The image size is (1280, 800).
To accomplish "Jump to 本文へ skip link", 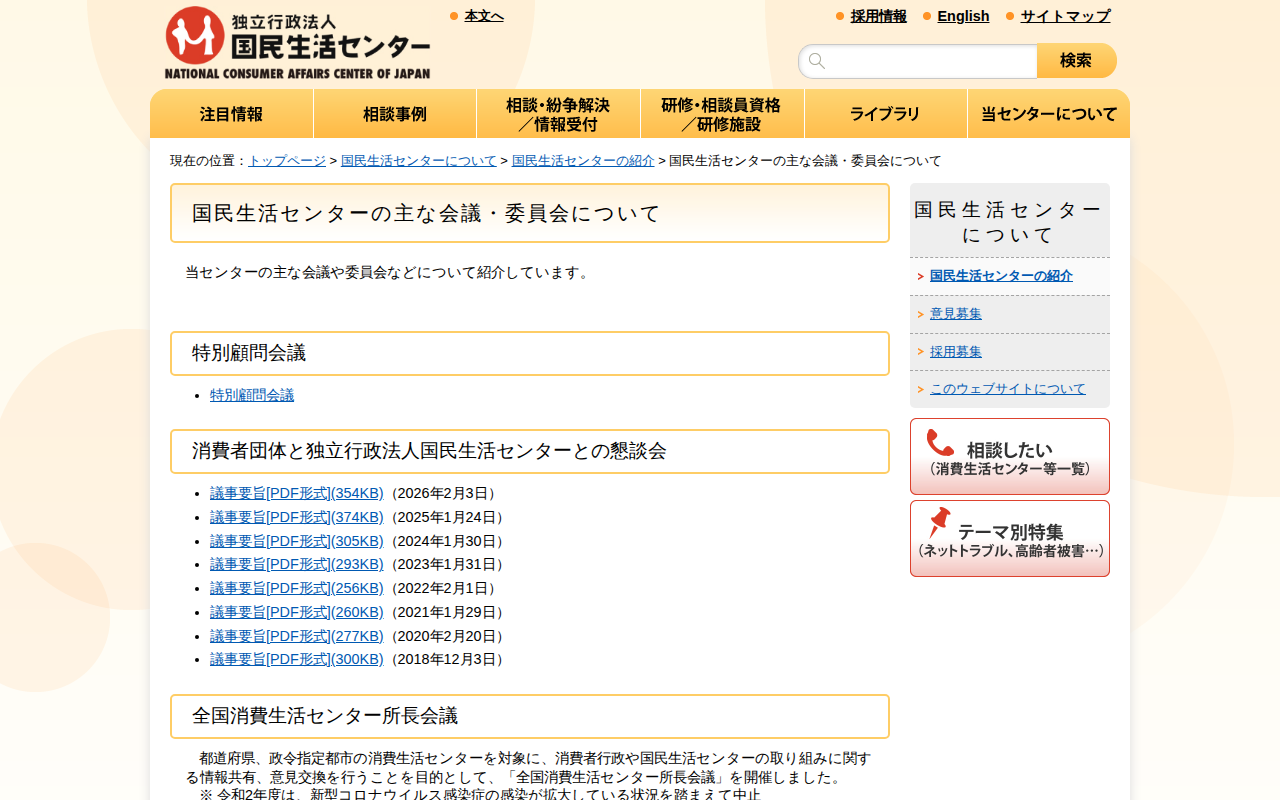I will point(484,16).
